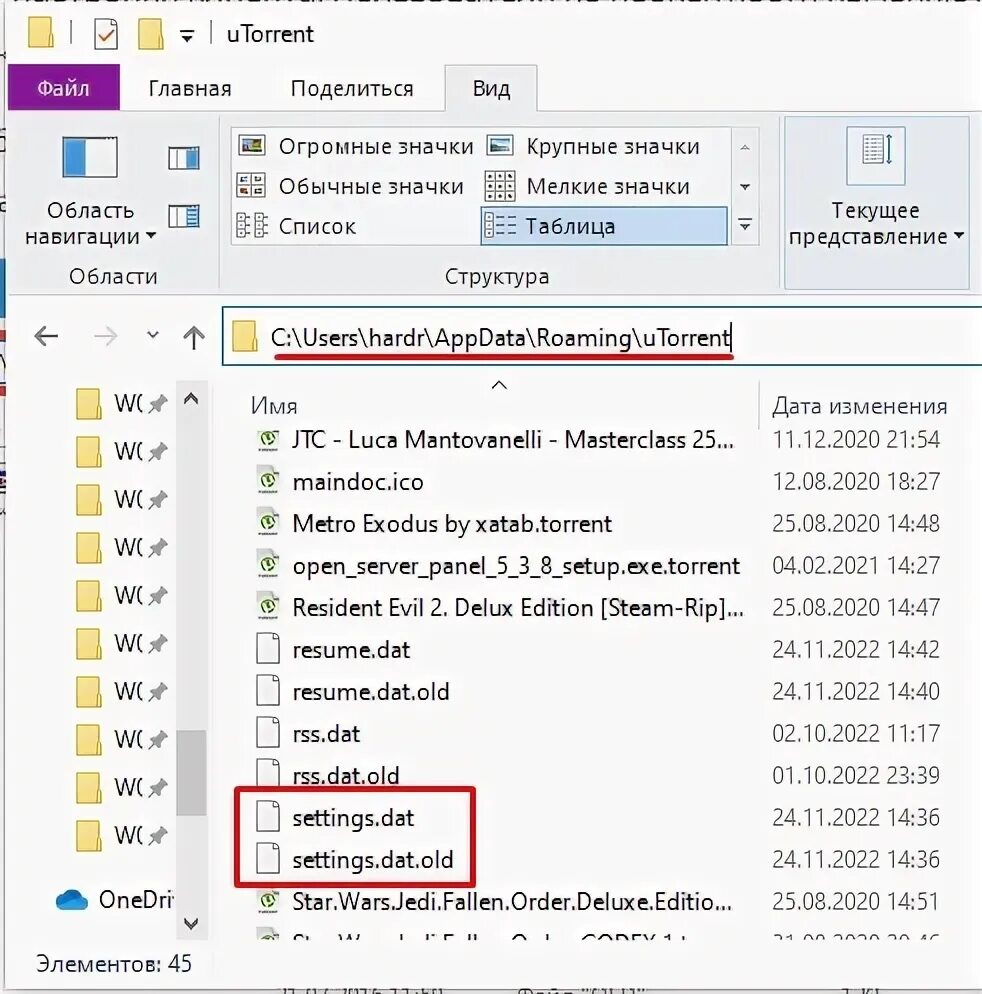Click the title bar folder icon

pos(40,32)
